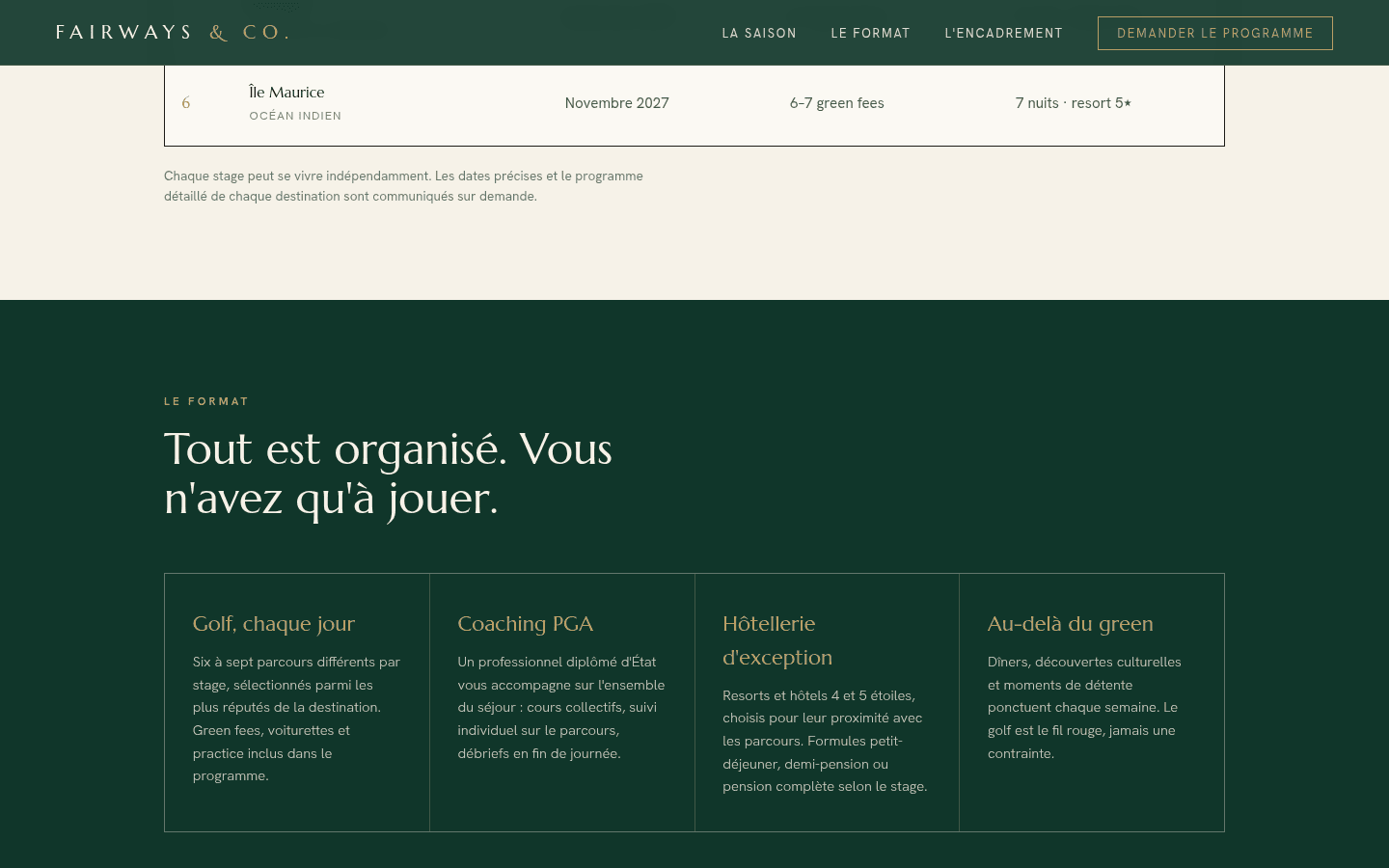Image resolution: width=1389 pixels, height=868 pixels.
Task: Click row number 6 in the table
Action: click(186, 103)
